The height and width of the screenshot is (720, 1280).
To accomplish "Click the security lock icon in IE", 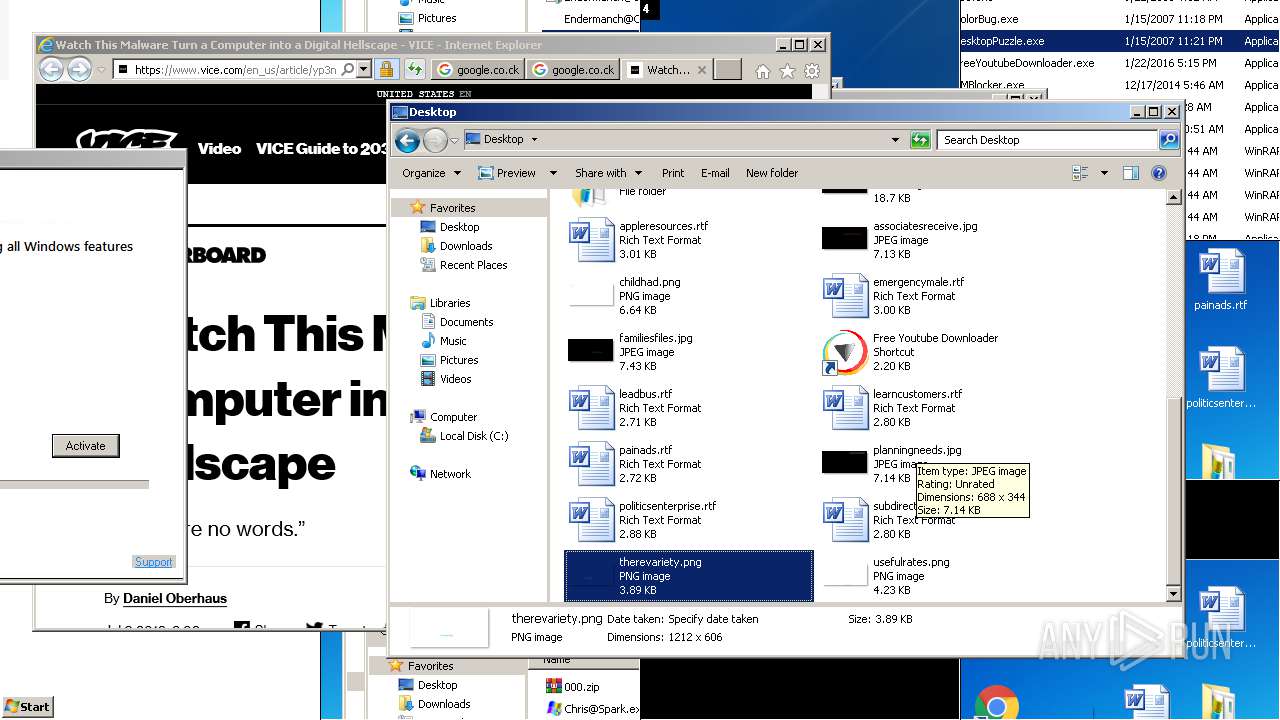I will [386, 70].
